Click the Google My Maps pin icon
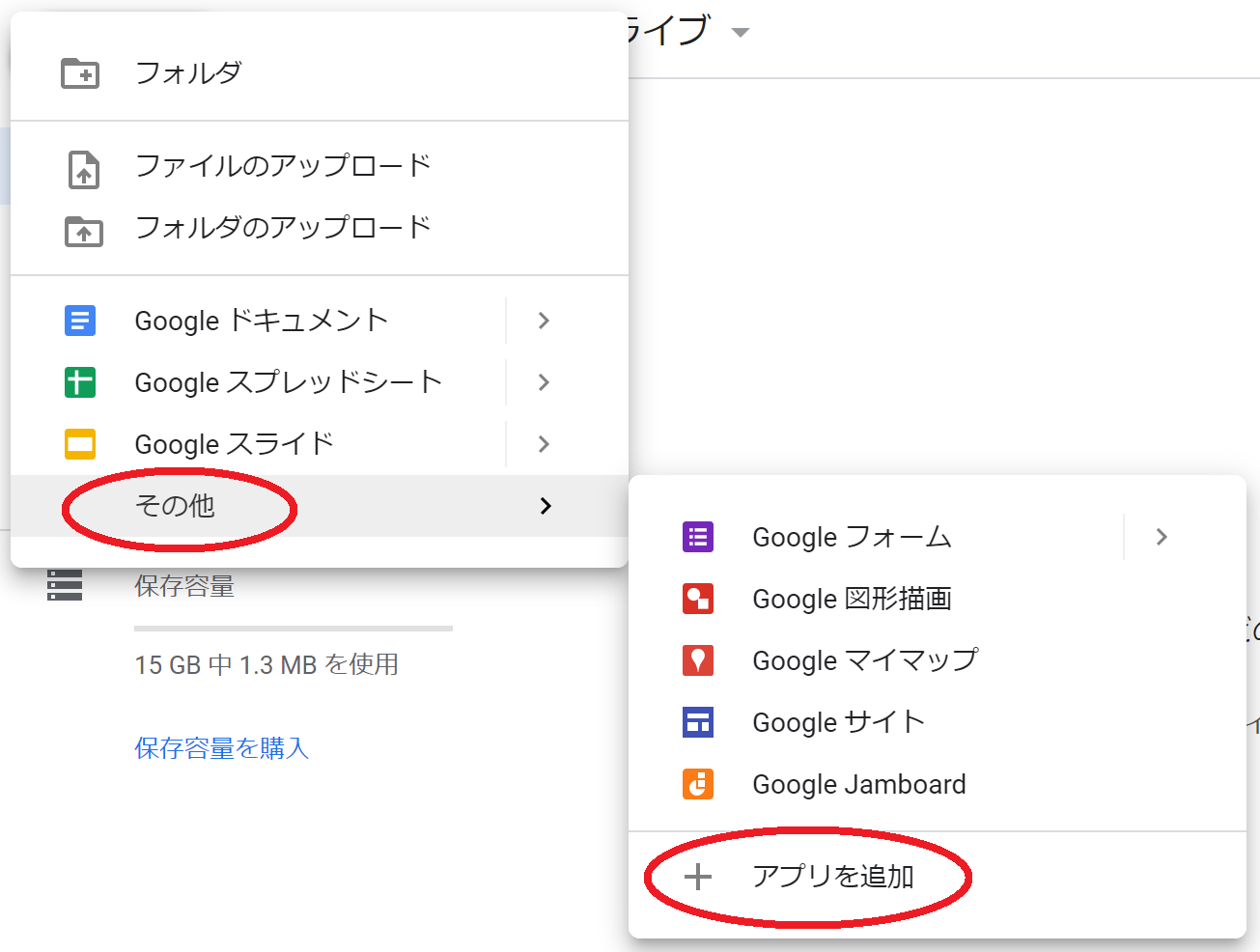 click(698, 660)
